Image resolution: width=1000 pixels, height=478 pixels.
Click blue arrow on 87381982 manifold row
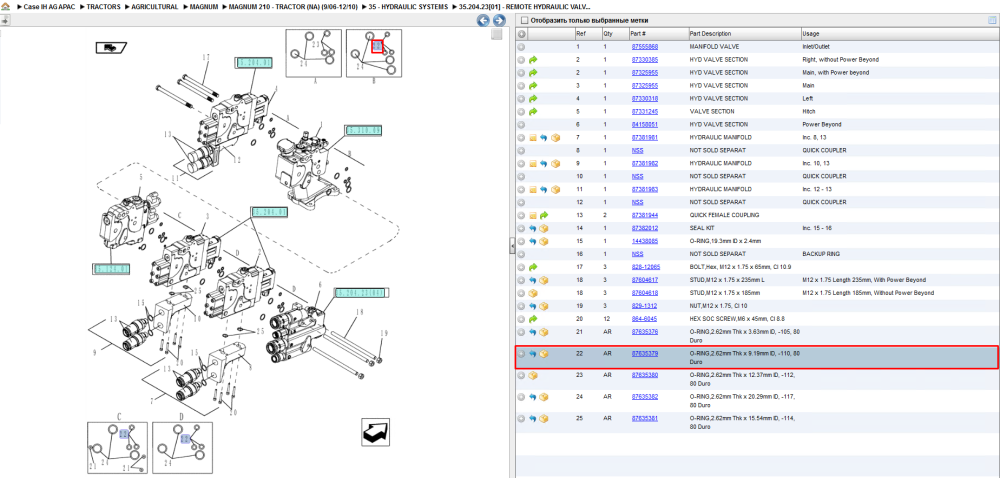tap(544, 163)
